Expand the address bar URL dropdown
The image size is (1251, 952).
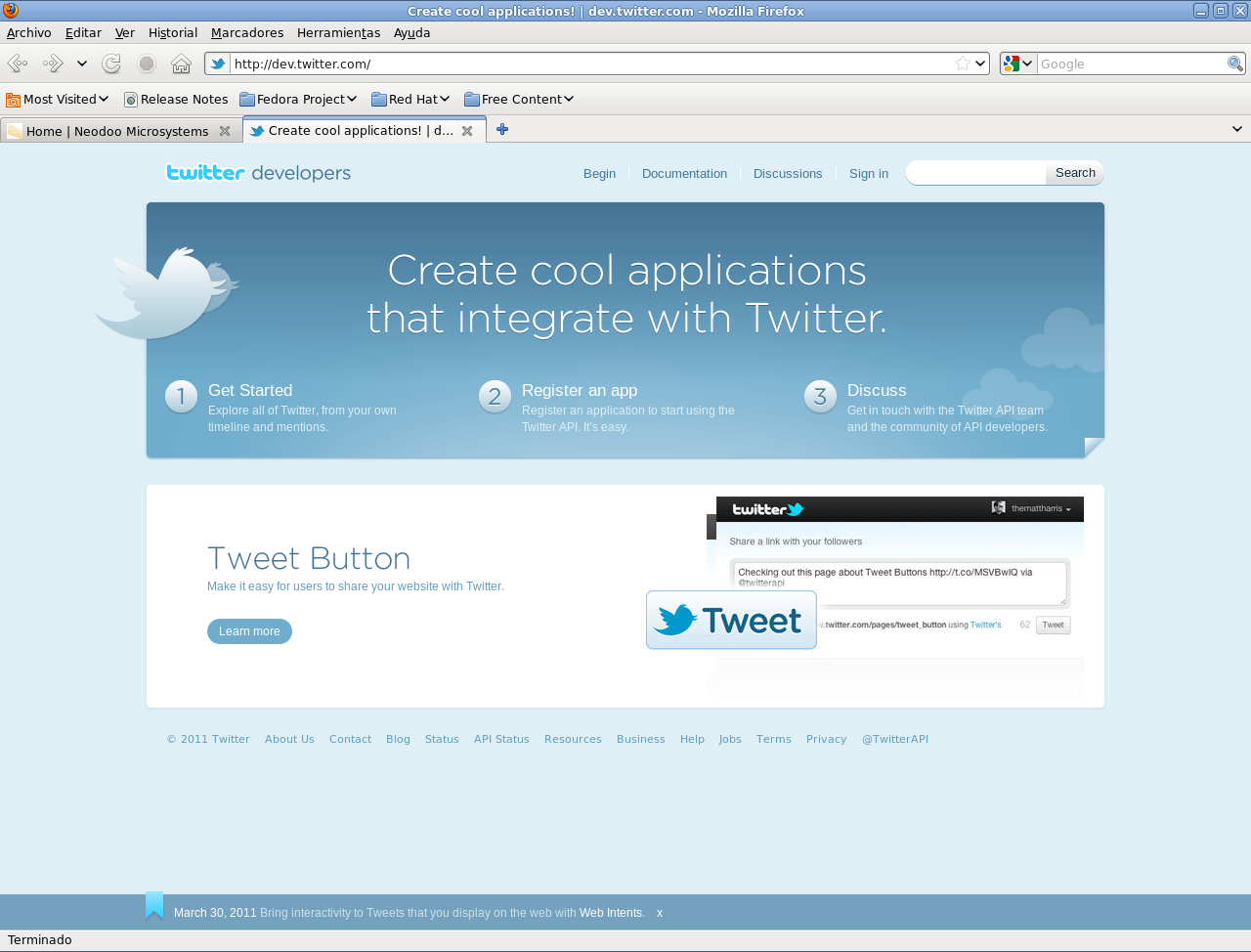tap(980, 64)
